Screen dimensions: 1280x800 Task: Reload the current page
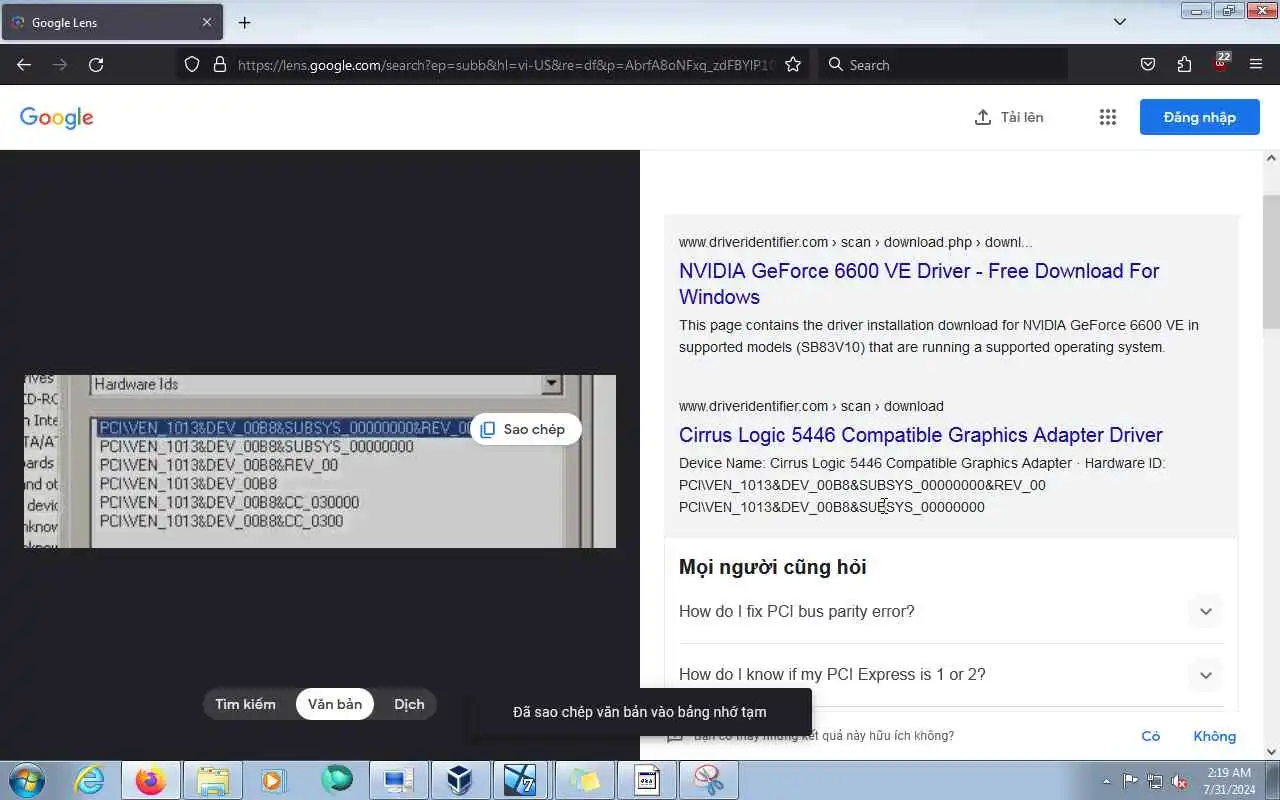96,64
